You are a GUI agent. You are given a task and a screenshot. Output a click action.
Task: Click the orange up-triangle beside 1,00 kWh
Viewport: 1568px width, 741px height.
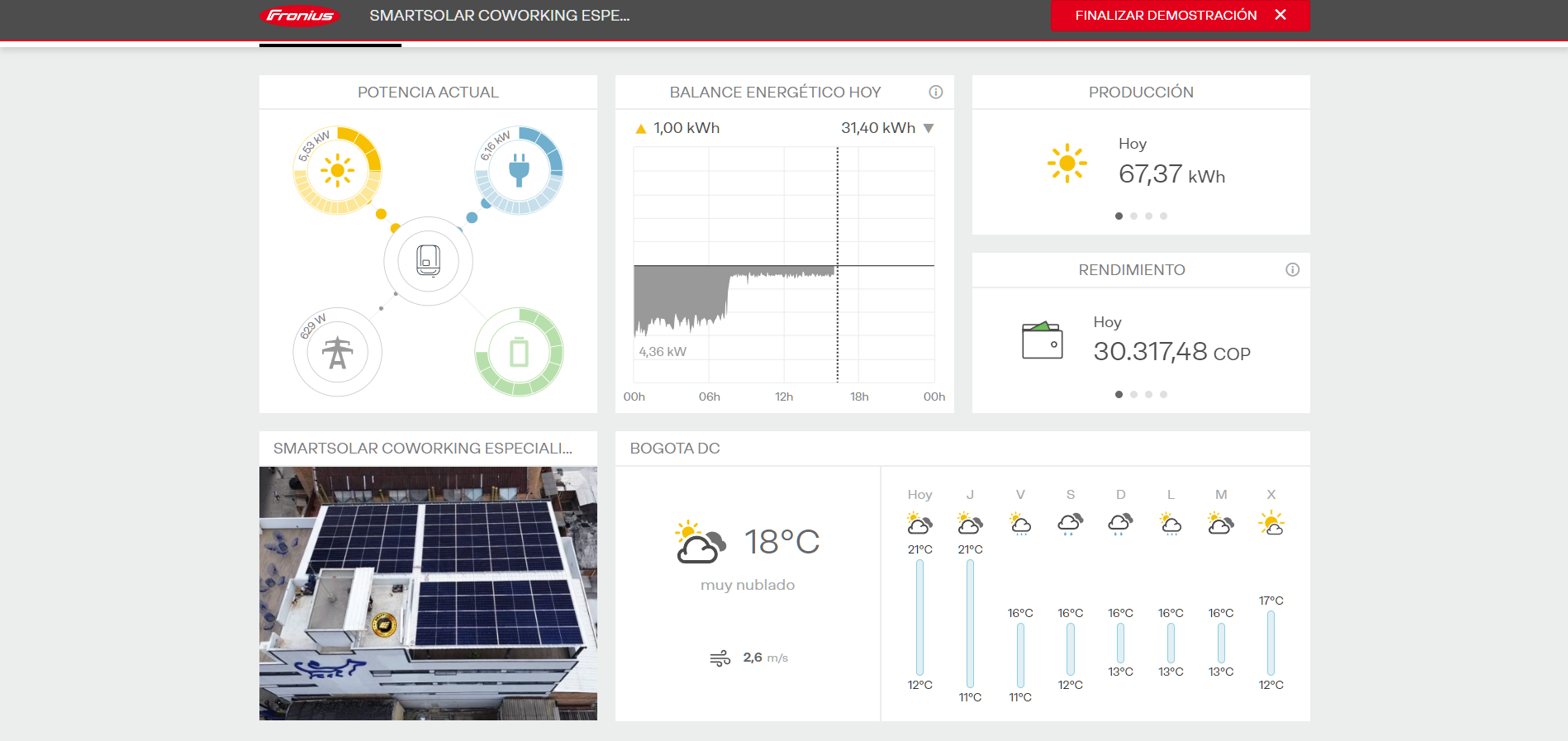[x=640, y=129]
